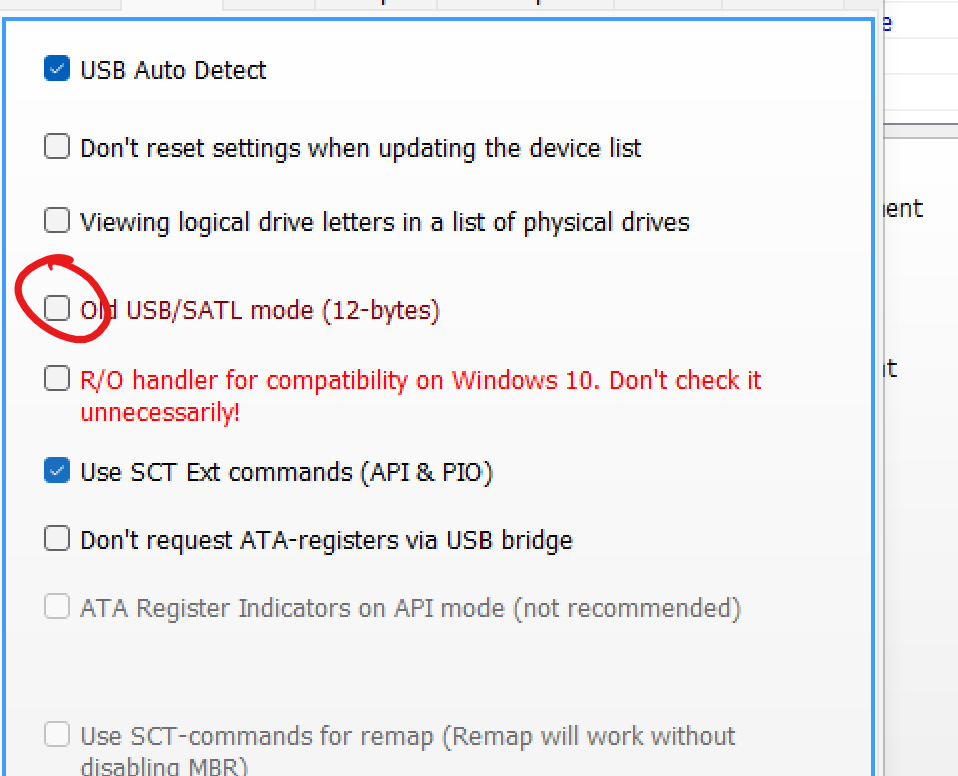Click the Don't request ATA-registers label text

326,541
